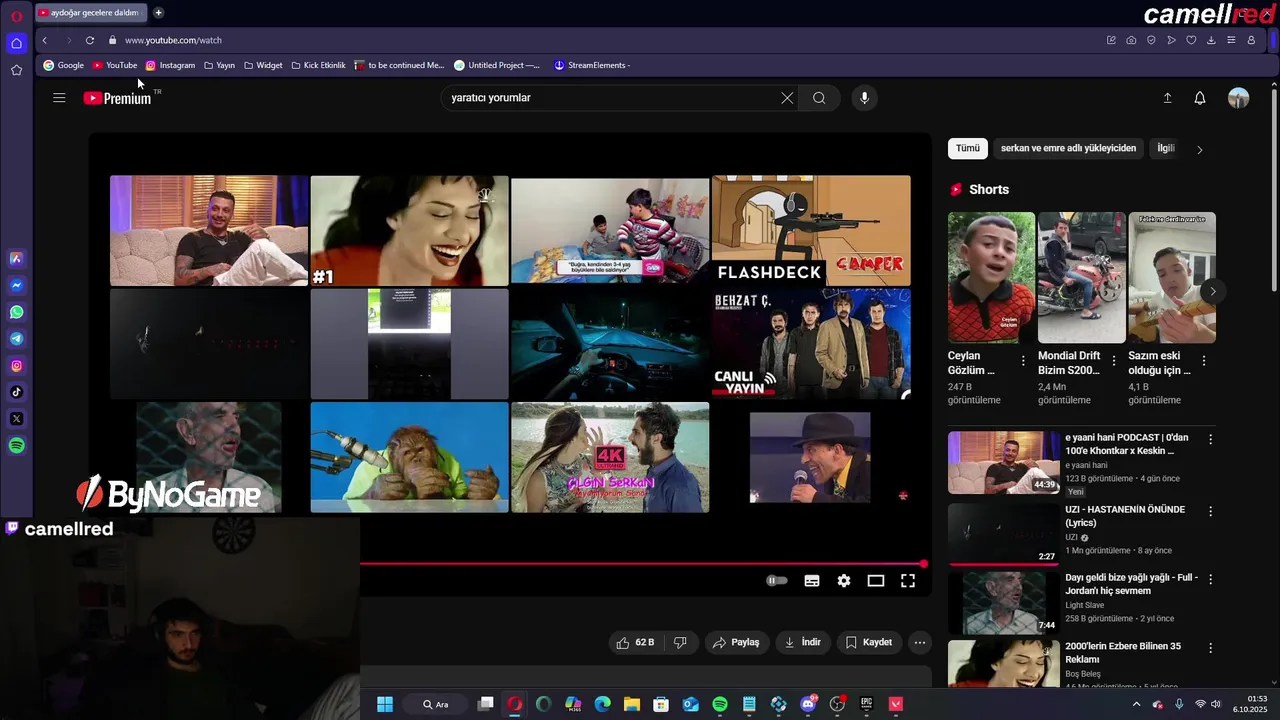Reload the page in Opera
The height and width of the screenshot is (720, 1280).
coord(90,40)
